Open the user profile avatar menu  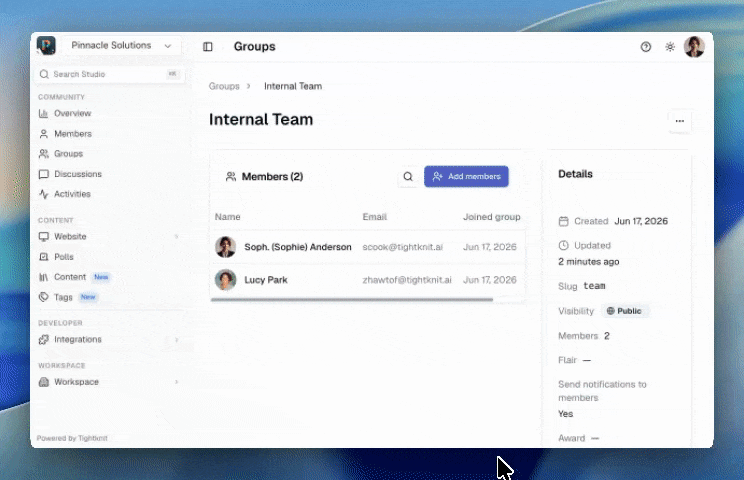(694, 46)
